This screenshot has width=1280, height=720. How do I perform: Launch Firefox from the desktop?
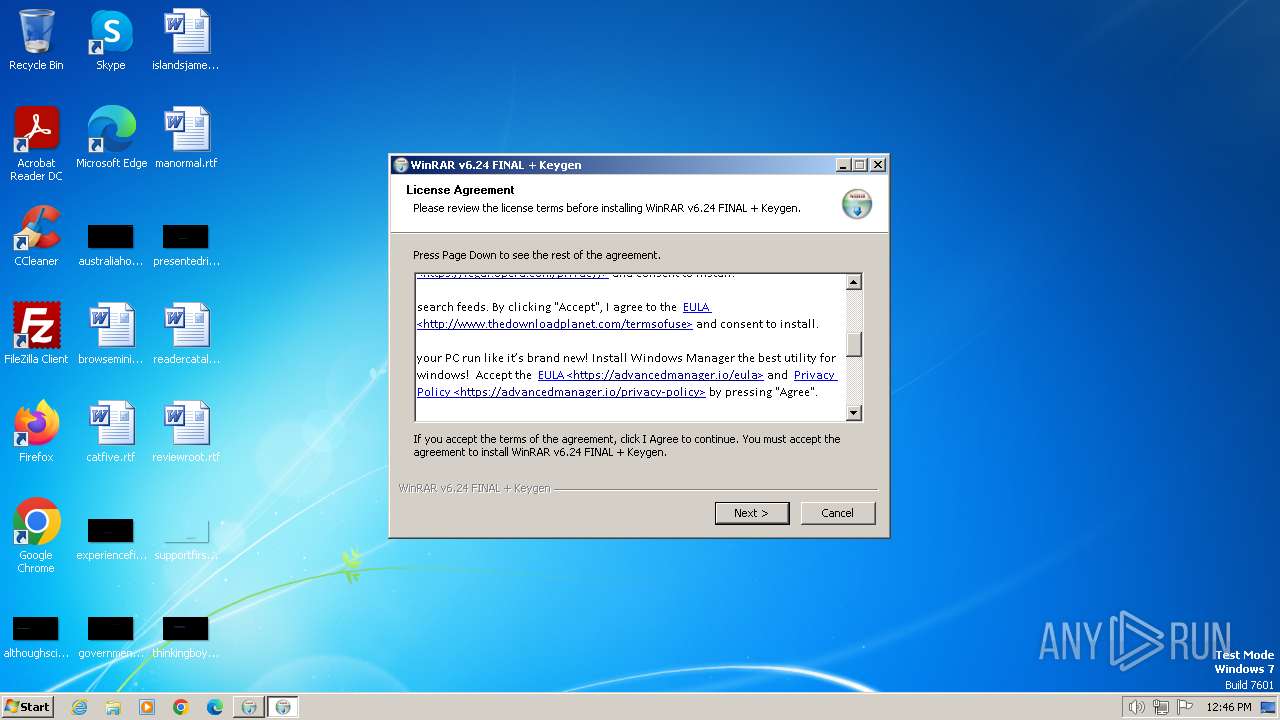click(x=36, y=432)
